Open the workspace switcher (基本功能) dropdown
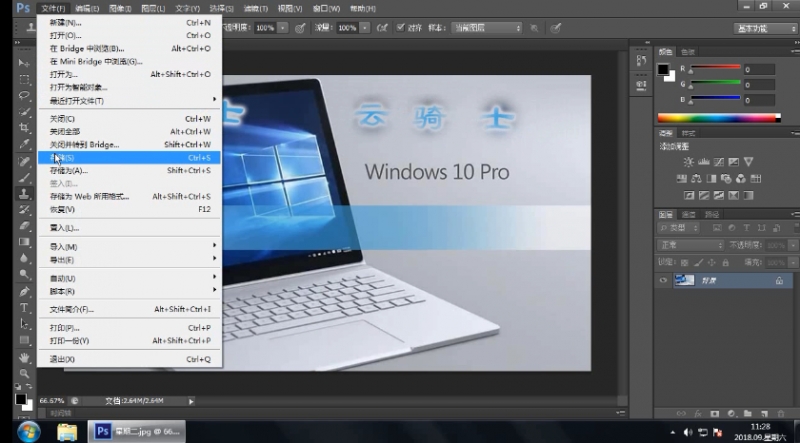This screenshot has width=800, height=443. pos(766,29)
